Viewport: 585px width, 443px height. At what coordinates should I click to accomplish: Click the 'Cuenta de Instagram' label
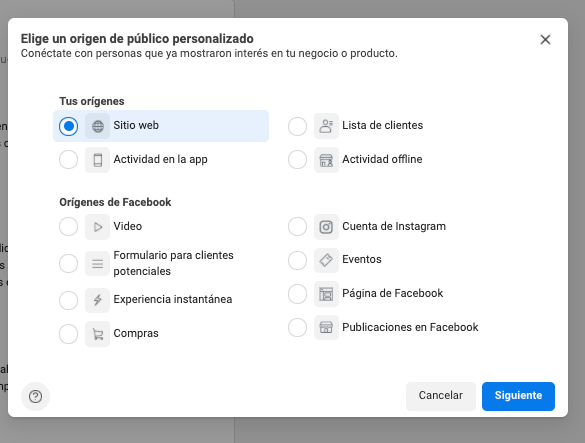point(394,226)
